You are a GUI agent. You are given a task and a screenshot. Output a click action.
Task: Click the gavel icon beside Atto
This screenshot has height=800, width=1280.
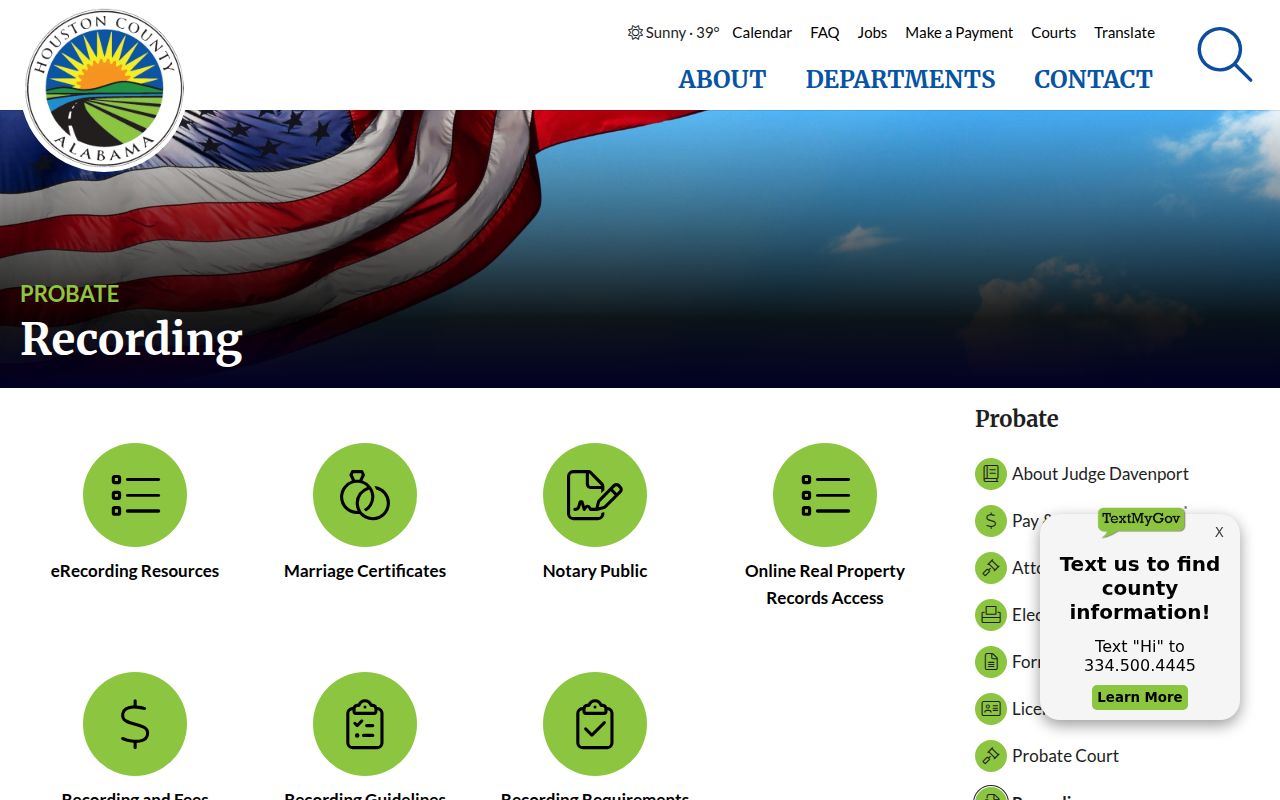(x=991, y=568)
